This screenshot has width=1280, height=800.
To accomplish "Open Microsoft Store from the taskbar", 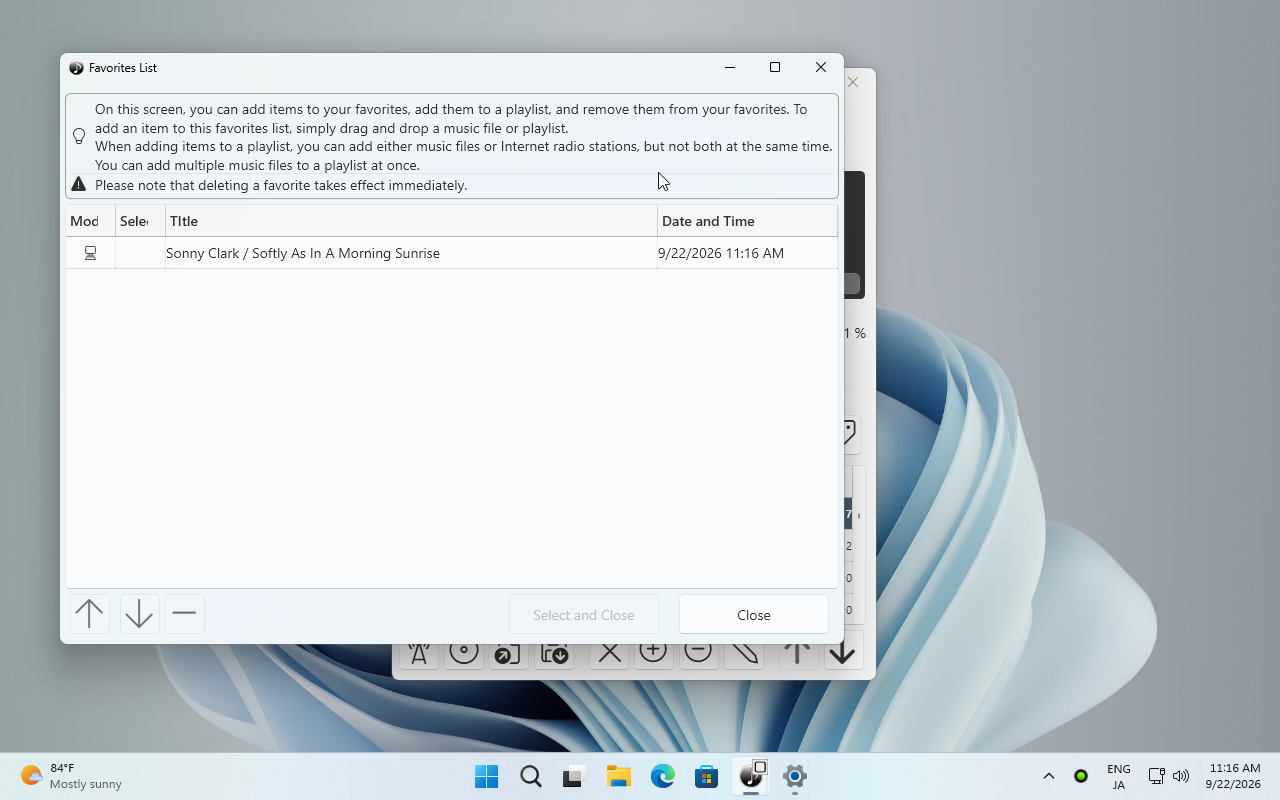I will click(x=707, y=776).
